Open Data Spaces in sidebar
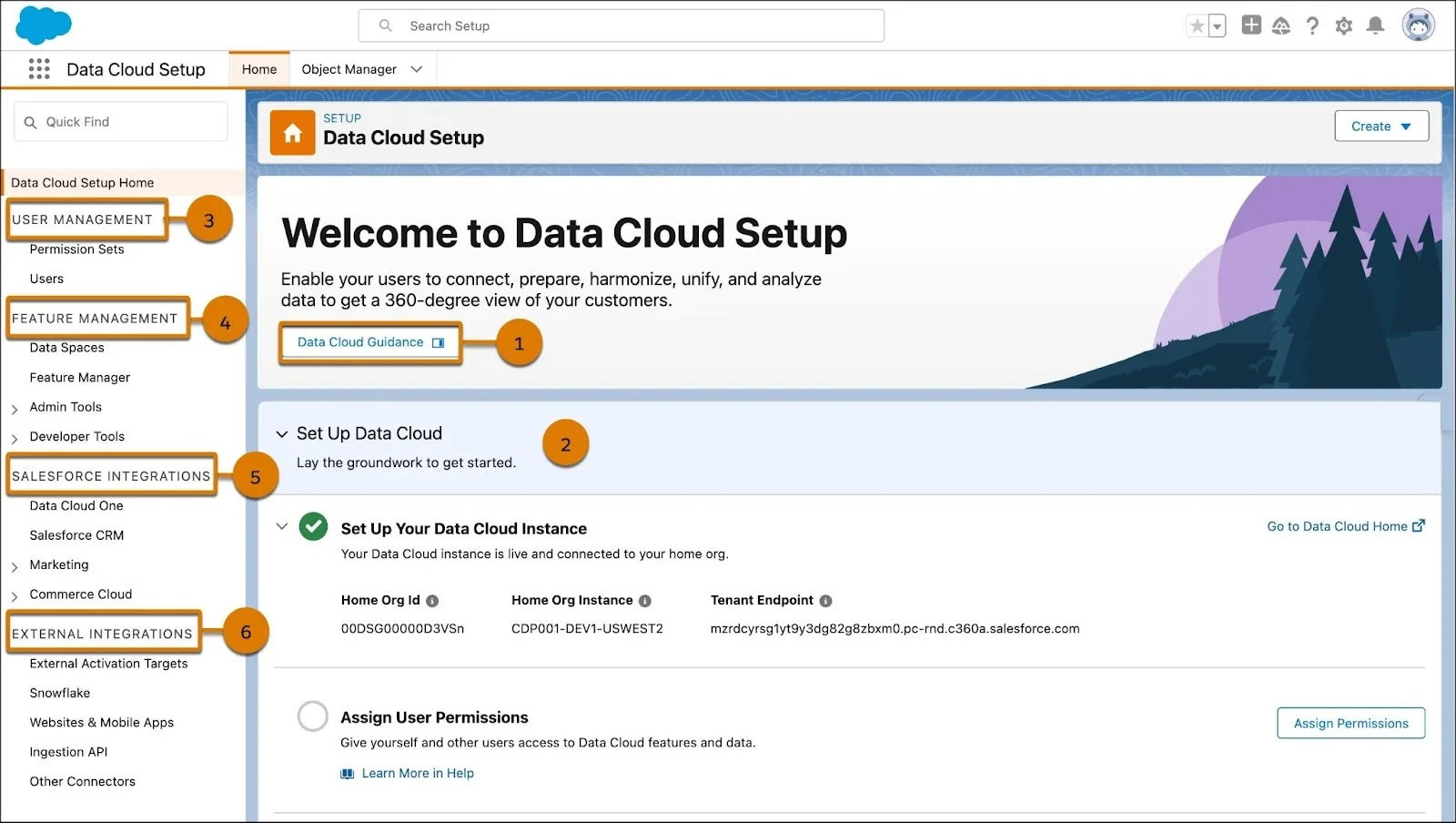 tap(66, 348)
